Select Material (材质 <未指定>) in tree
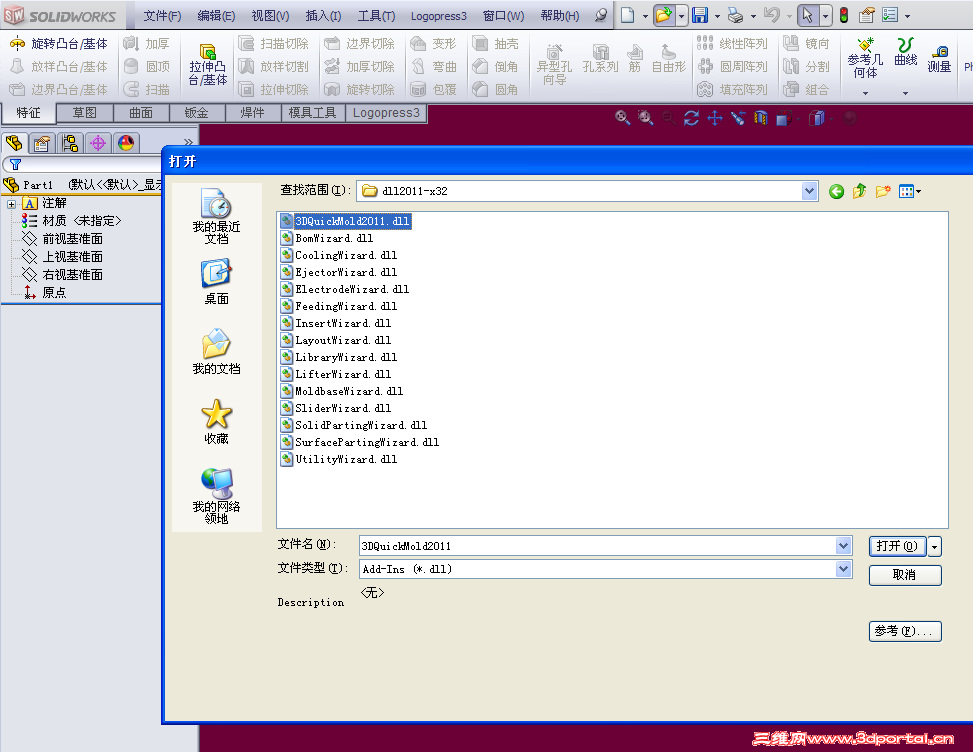 click(71, 221)
